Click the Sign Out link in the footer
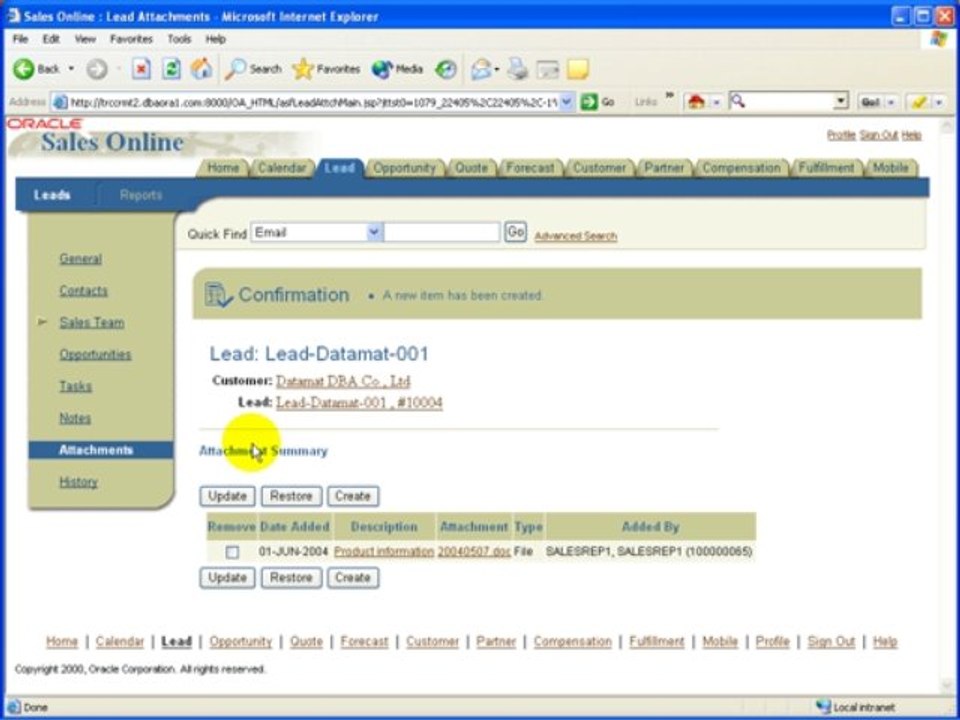Viewport: 960px width, 720px height. coord(831,642)
